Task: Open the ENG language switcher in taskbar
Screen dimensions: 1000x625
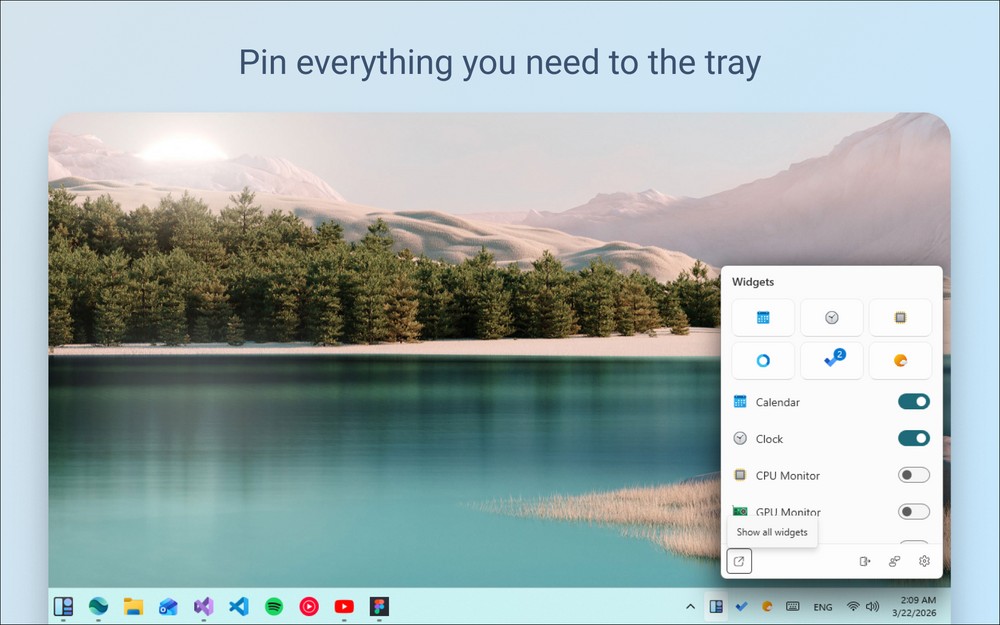Action: [x=822, y=607]
